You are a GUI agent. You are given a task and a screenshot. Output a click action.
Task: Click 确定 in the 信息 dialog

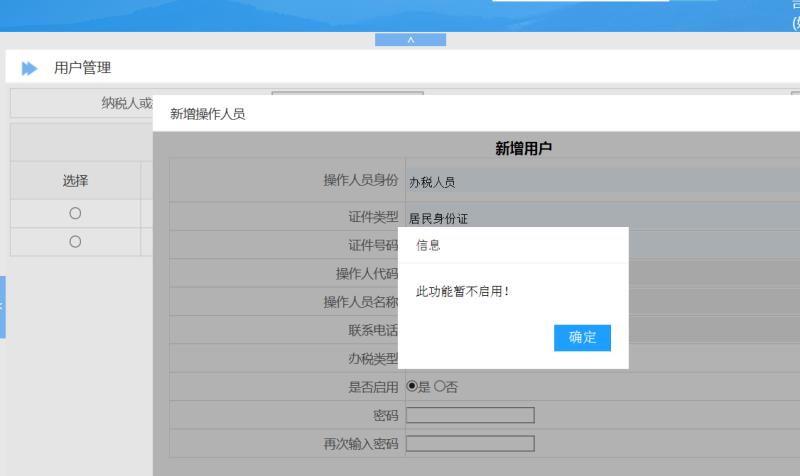coord(582,338)
